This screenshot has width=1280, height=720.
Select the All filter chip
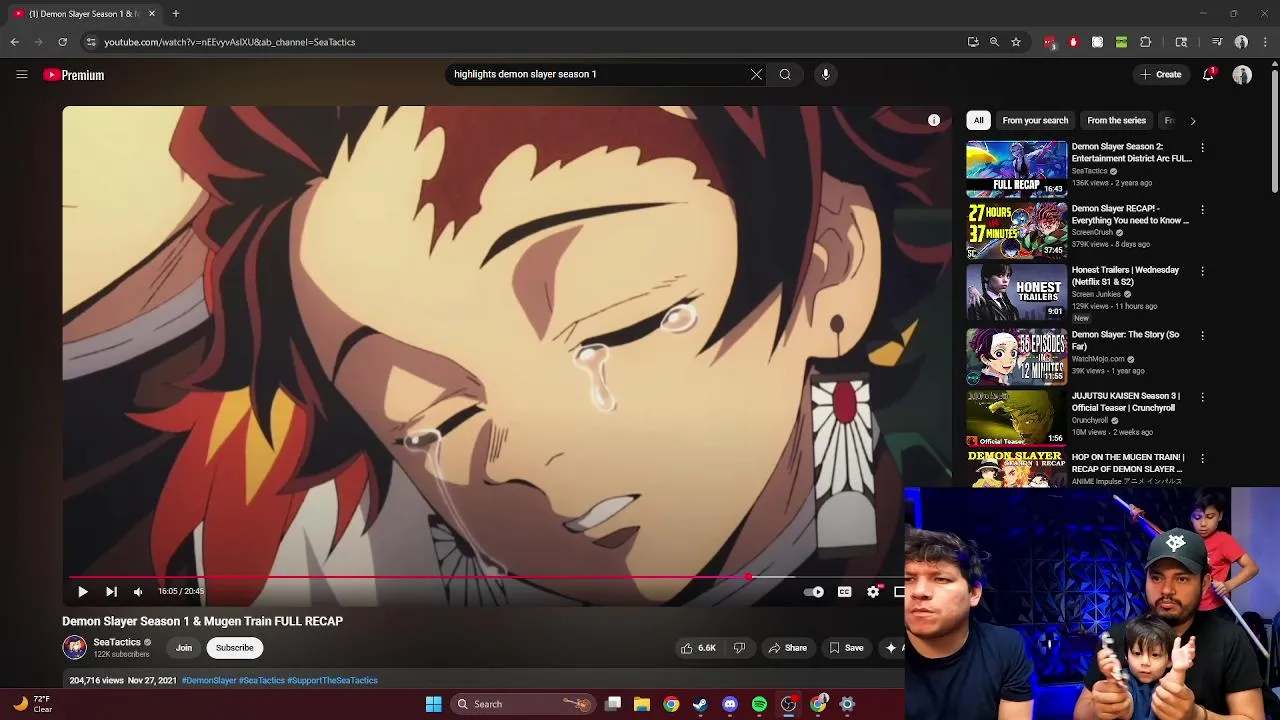[979, 120]
